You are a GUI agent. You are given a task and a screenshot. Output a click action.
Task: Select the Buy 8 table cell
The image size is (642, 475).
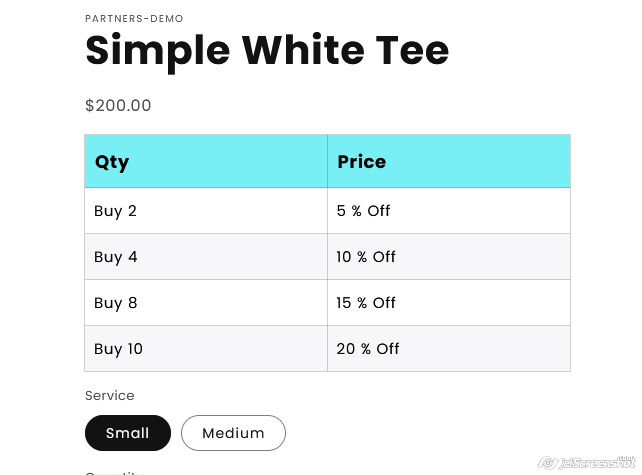click(115, 303)
